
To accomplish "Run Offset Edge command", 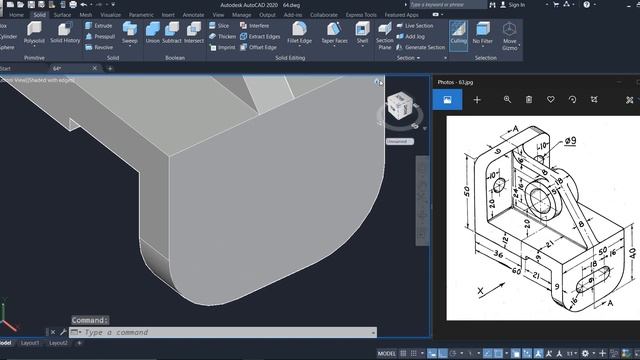I will (258, 47).
